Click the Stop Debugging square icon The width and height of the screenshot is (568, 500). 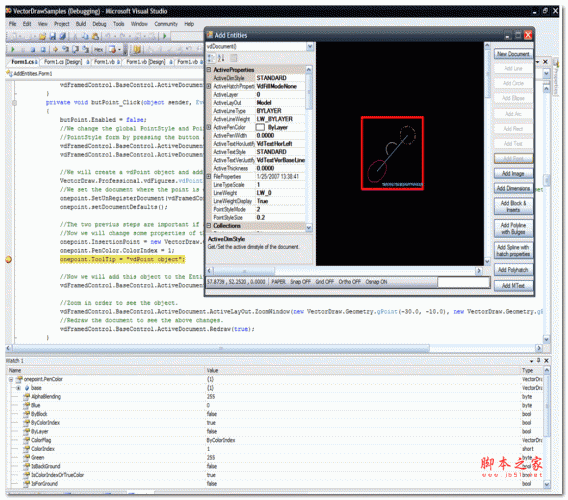33,49
